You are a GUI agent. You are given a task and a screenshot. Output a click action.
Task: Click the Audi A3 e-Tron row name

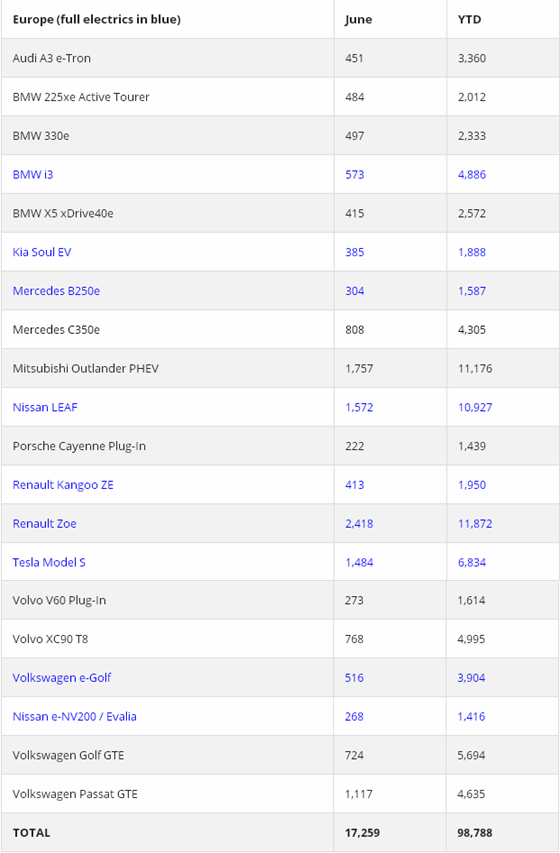click(52, 58)
